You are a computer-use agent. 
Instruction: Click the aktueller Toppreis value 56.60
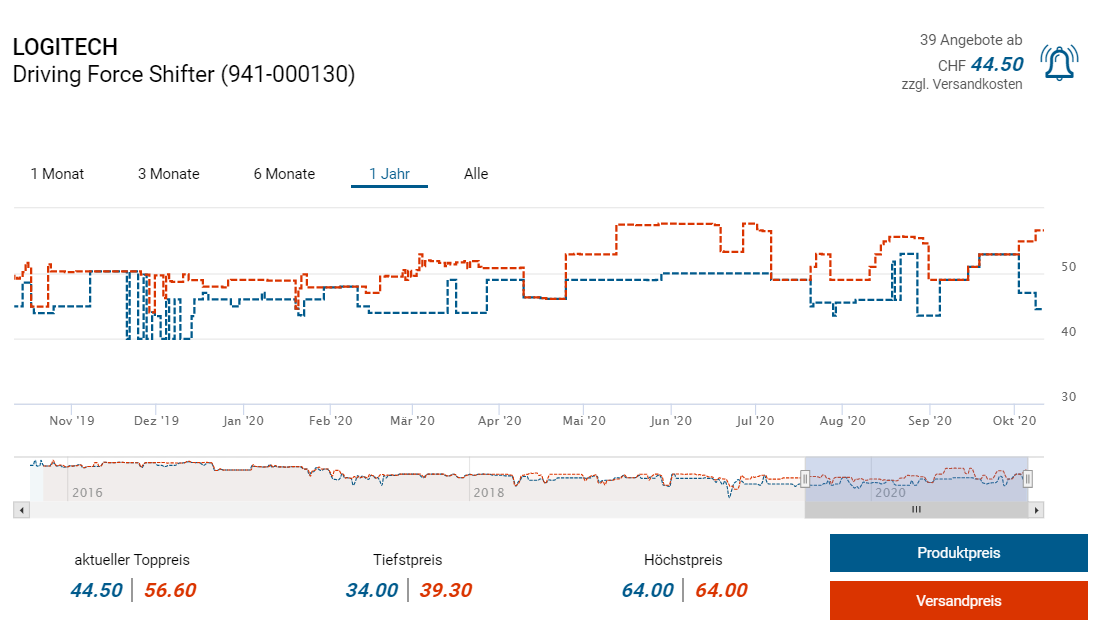coord(170,590)
